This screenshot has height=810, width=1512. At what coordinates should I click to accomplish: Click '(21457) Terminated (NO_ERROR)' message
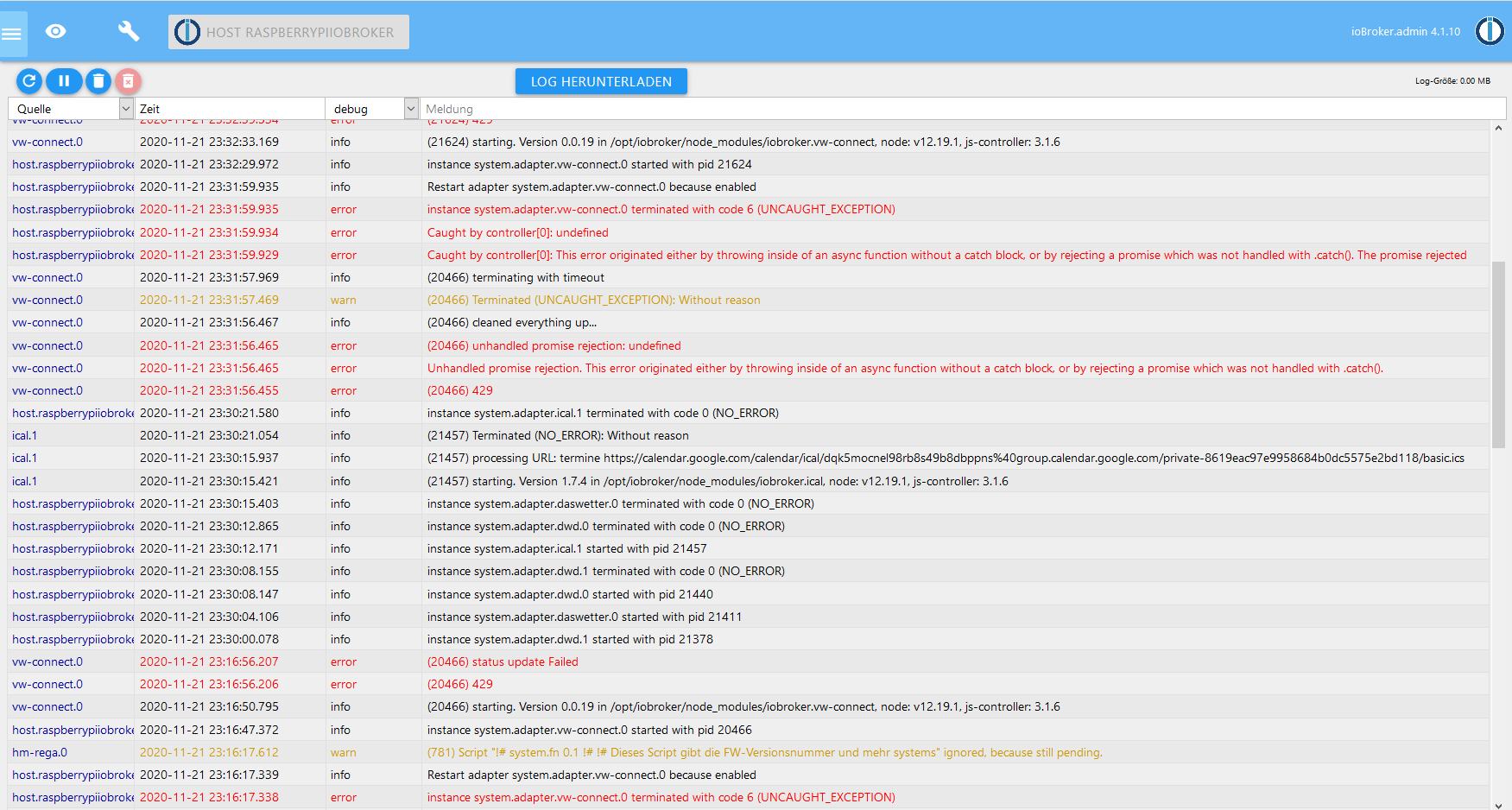pos(558,435)
